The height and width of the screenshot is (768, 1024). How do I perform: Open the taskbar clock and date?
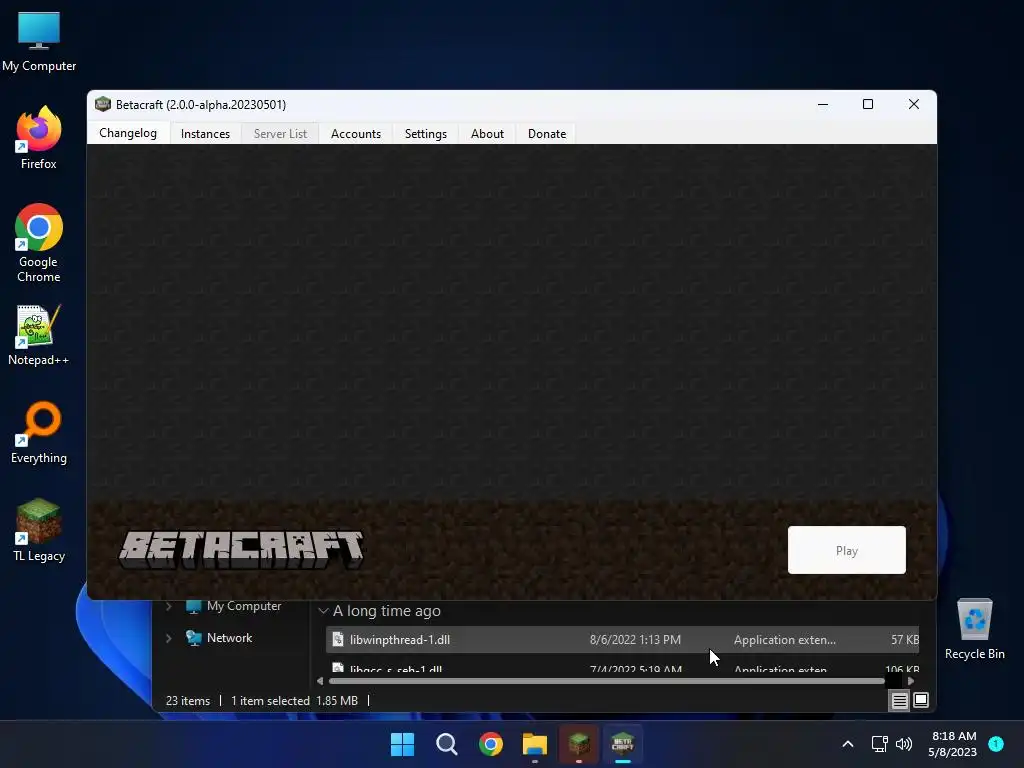[953, 744]
